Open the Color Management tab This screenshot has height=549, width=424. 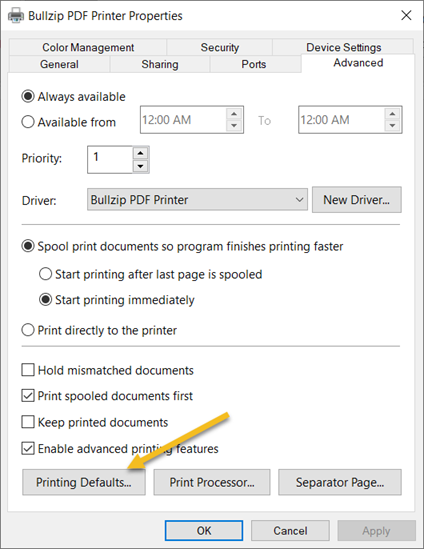point(88,47)
